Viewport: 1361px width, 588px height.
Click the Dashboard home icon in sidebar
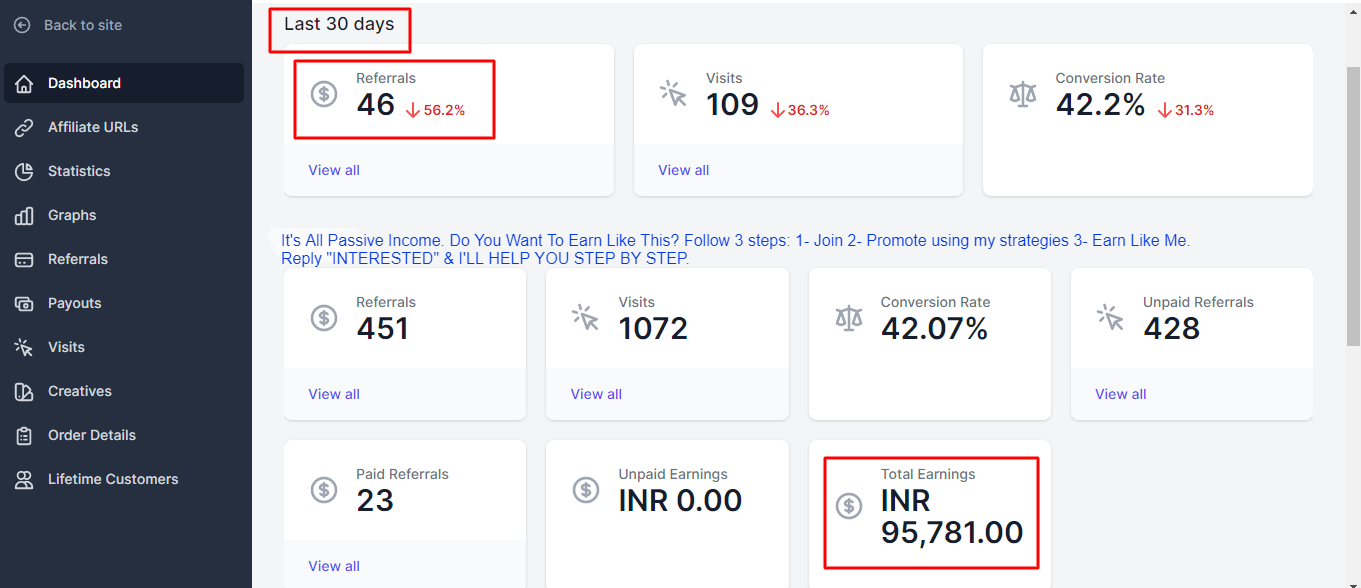tap(24, 83)
